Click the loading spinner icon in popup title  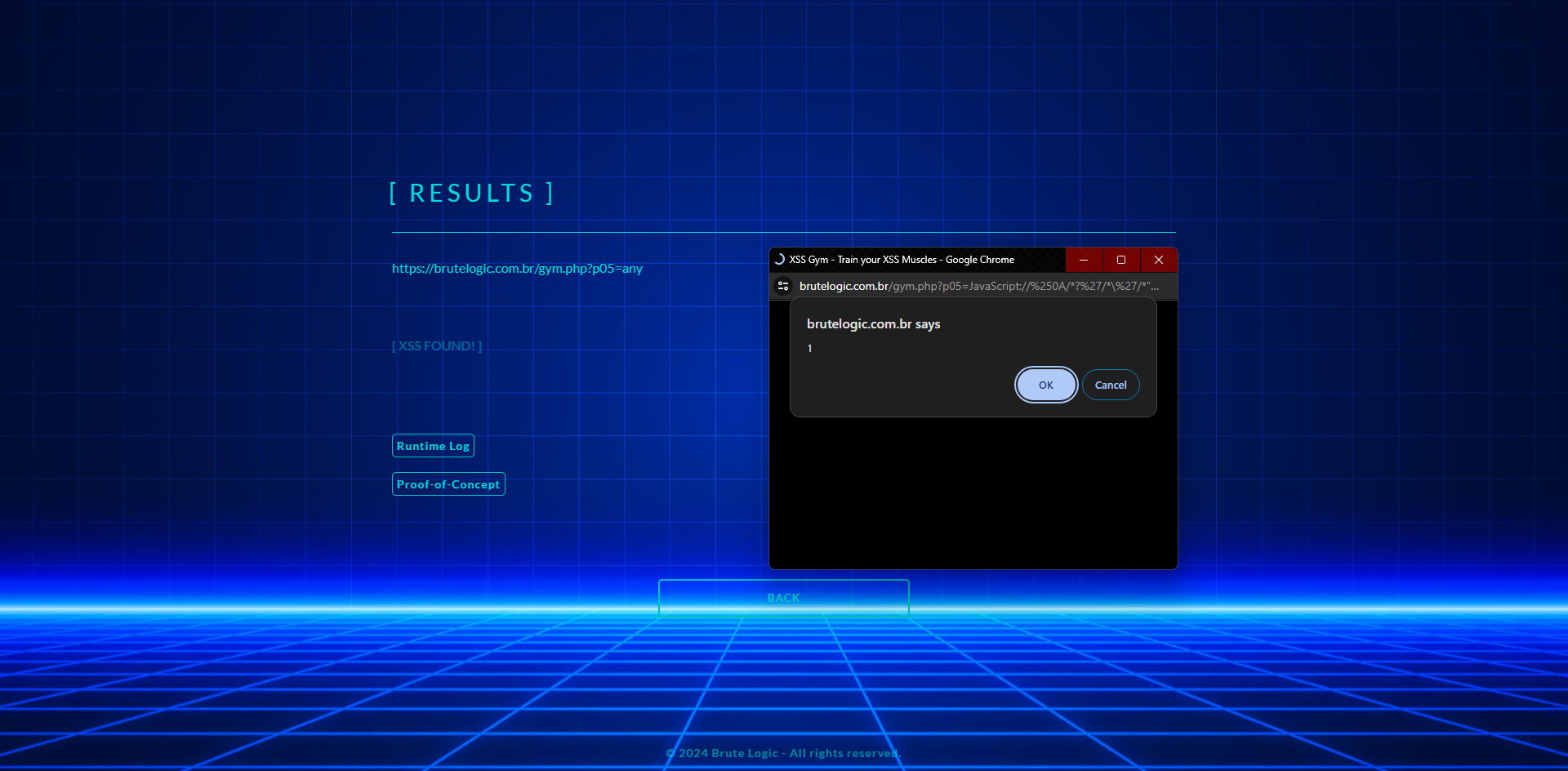(x=779, y=260)
